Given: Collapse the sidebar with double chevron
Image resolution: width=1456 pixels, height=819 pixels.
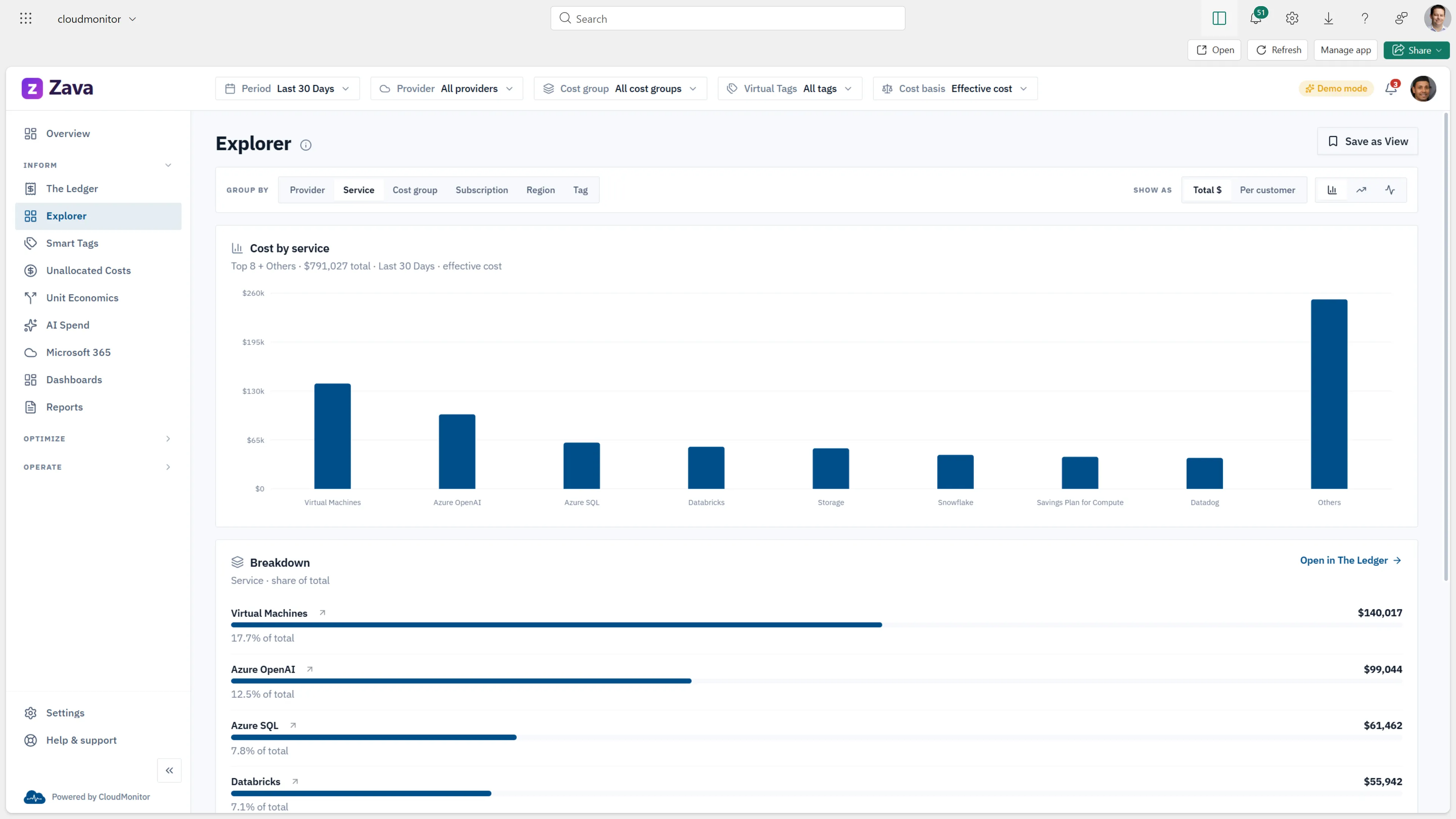Looking at the screenshot, I should point(169,770).
